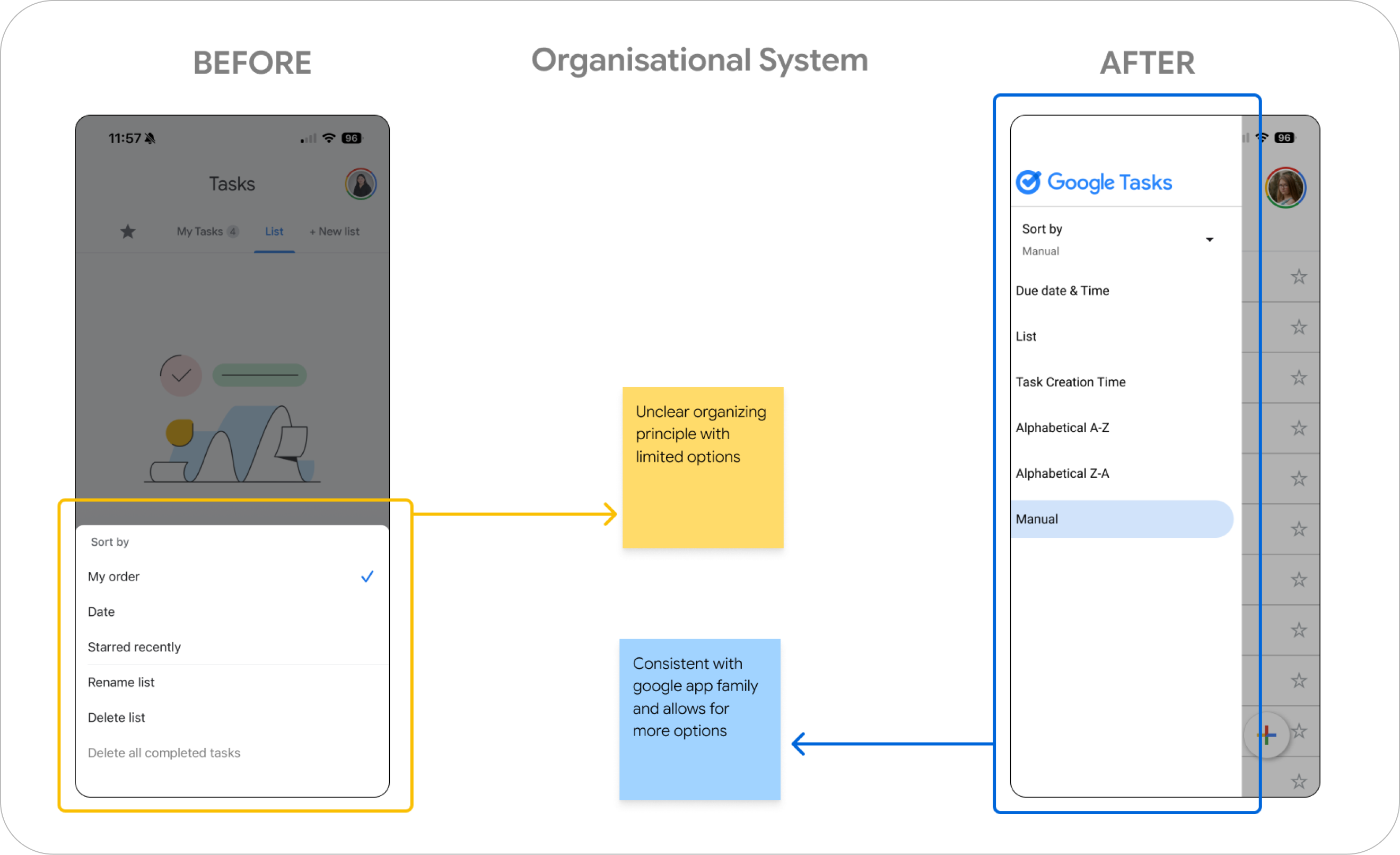
Task: Open the starred tab star icon
Action: (x=128, y=231)
